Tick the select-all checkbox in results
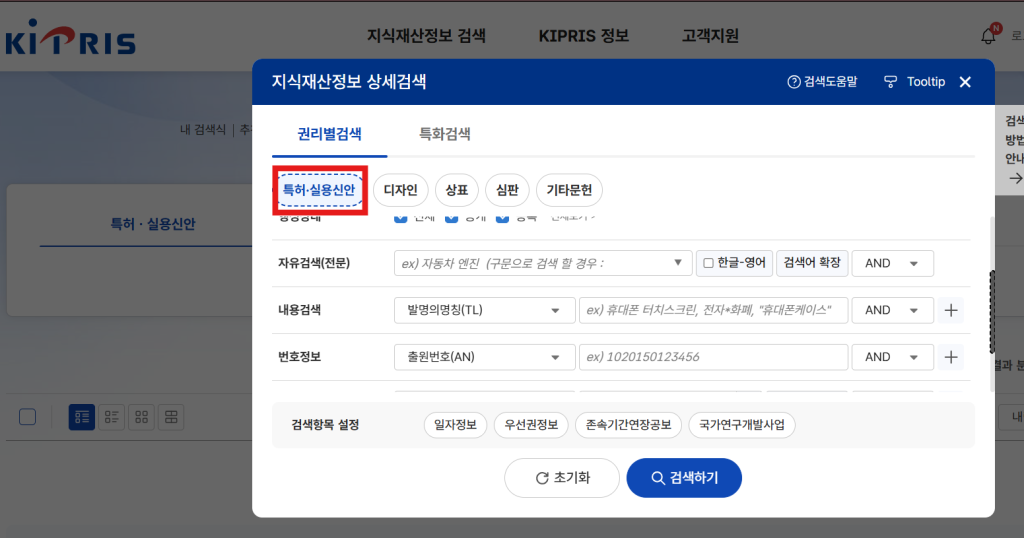This screenshot has height=538, width=1024. tap(27, 417)
